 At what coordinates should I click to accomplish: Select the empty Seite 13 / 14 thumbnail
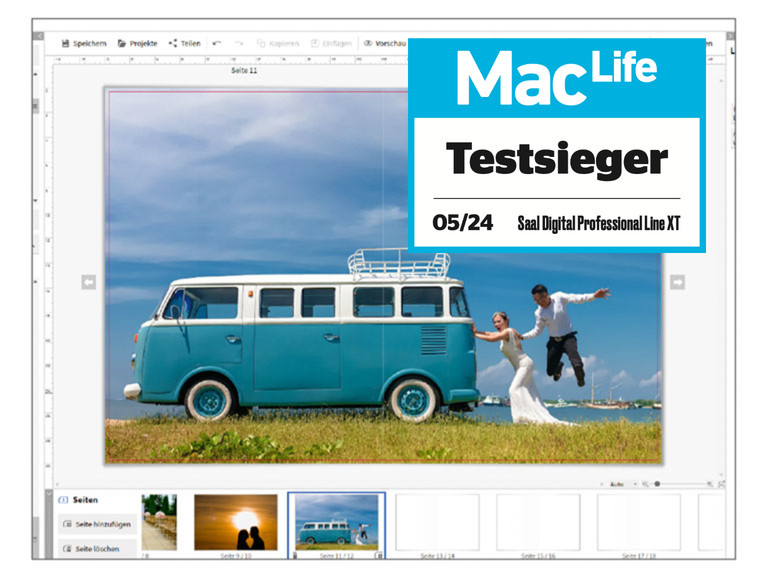click(437, 523)
